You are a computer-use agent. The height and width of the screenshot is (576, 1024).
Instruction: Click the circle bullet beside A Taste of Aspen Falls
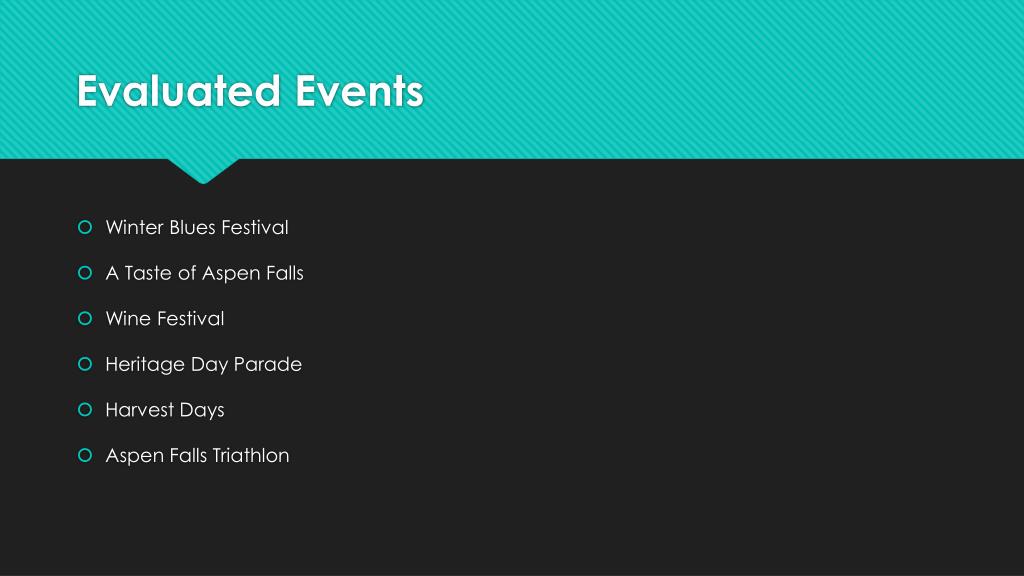pos(85,273)
